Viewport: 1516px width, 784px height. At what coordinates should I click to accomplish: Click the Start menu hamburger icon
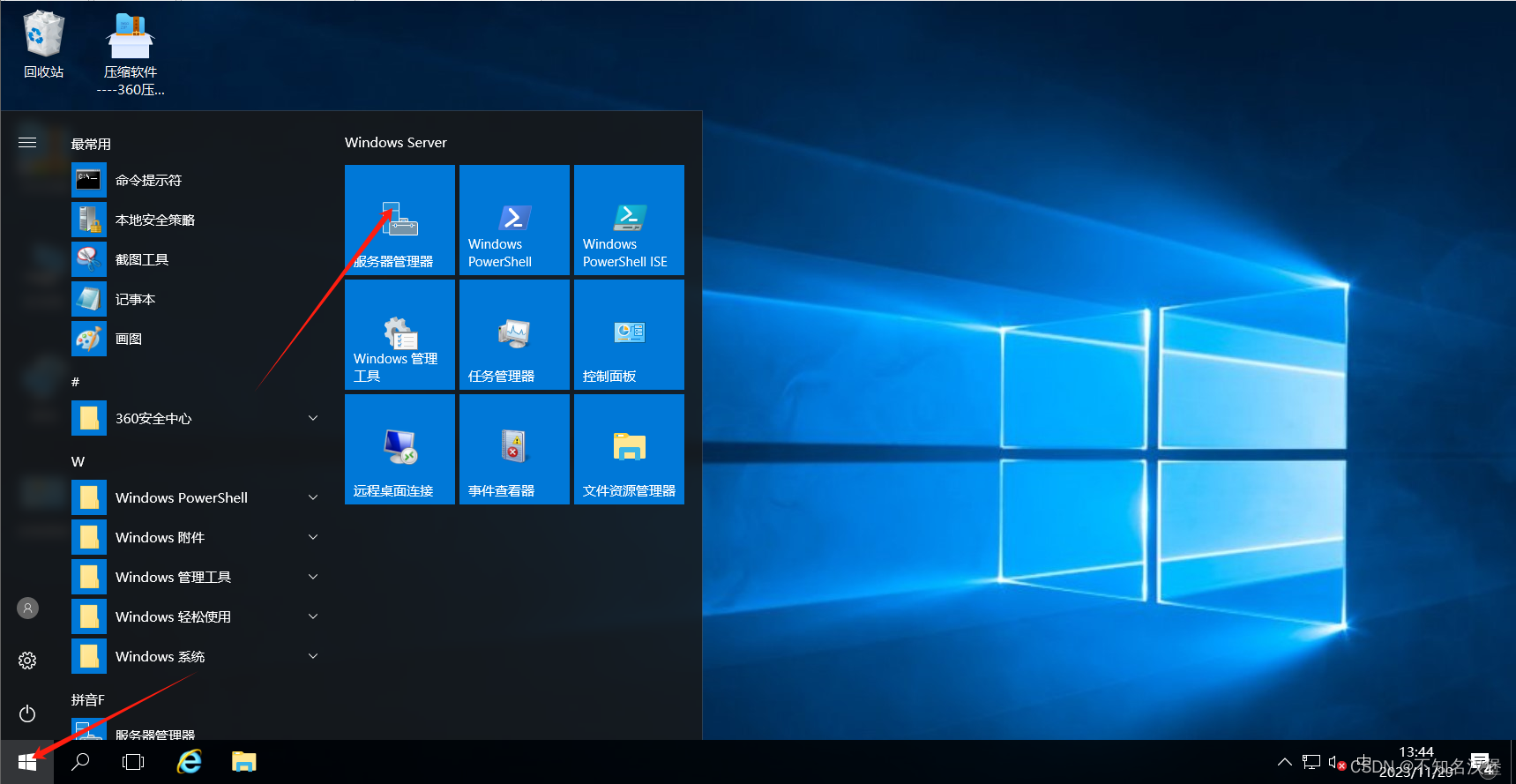pyautogui.click(x=27, y=142)
